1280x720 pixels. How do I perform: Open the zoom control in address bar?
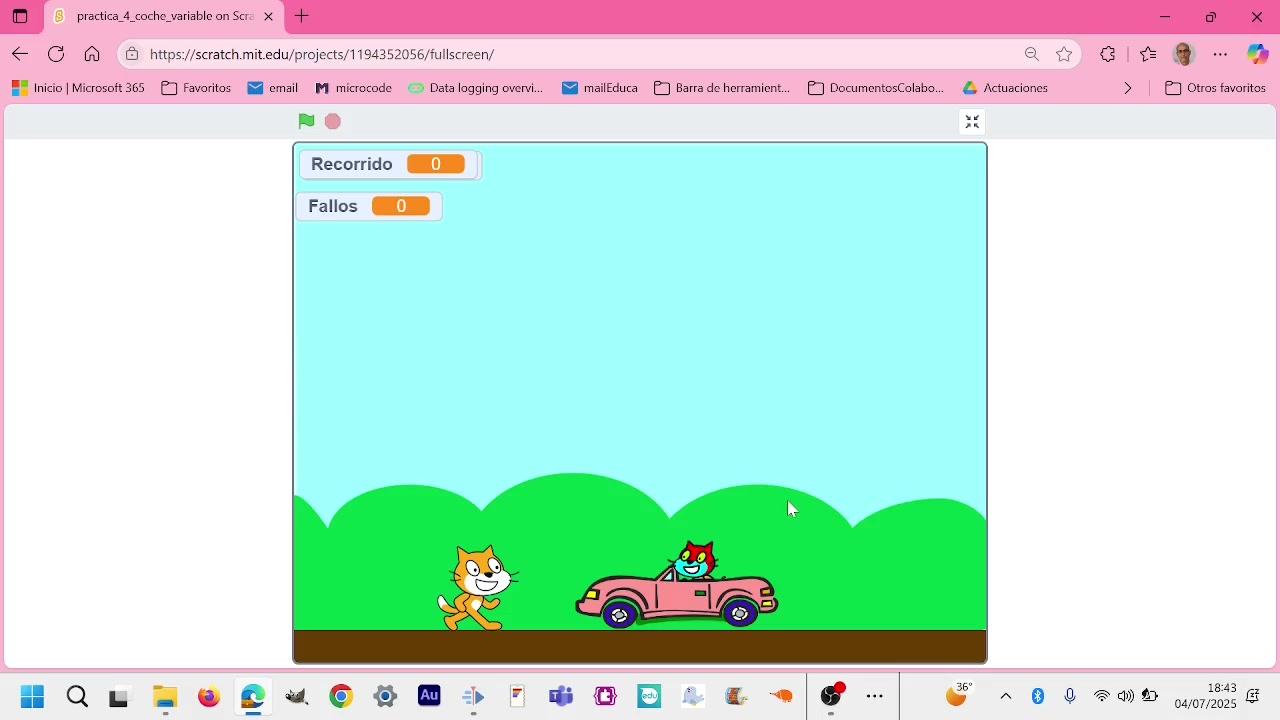pyautogui.click(x=1032, y=54)
